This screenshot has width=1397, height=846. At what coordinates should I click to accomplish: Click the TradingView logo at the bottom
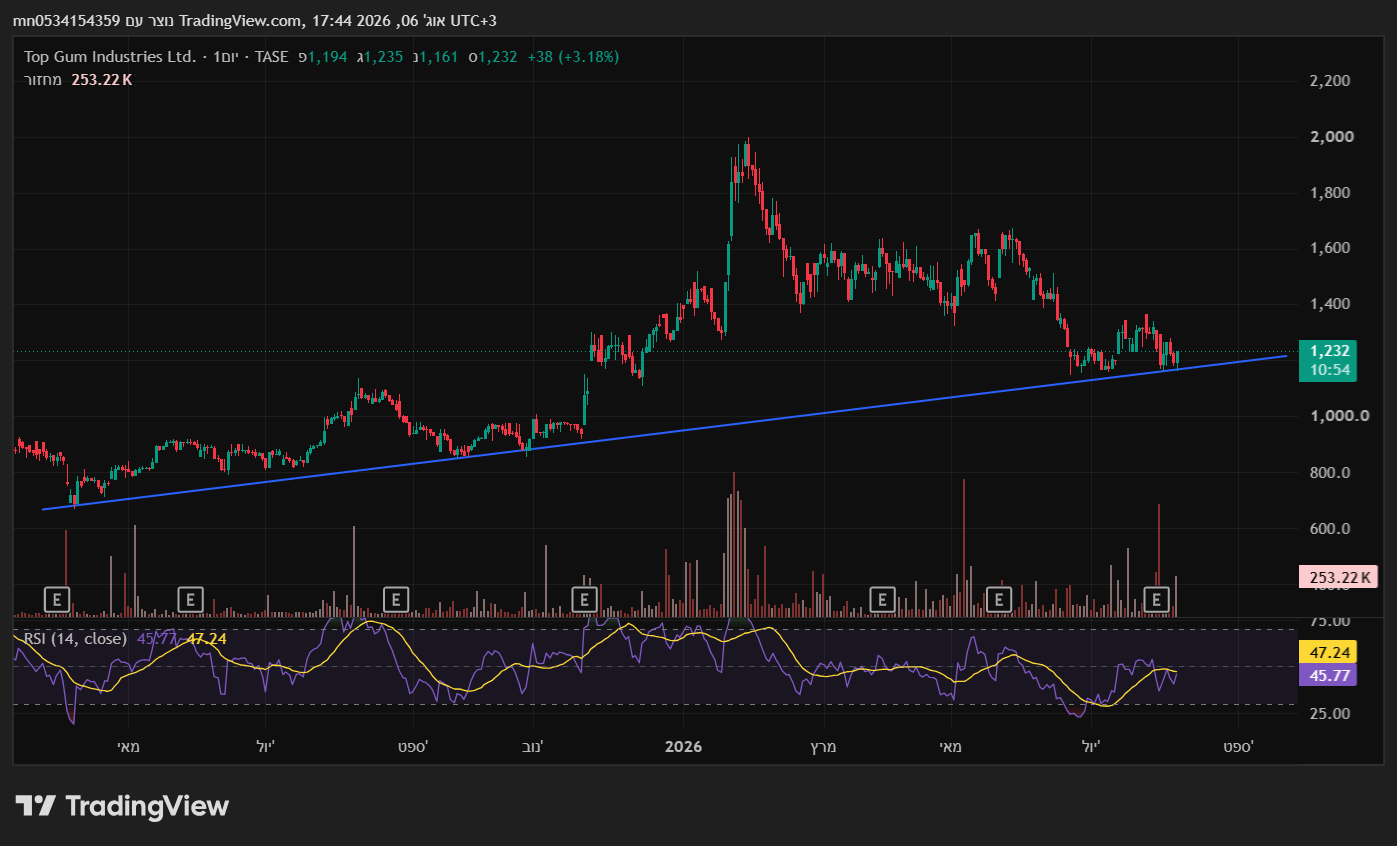tap(122, 806)
